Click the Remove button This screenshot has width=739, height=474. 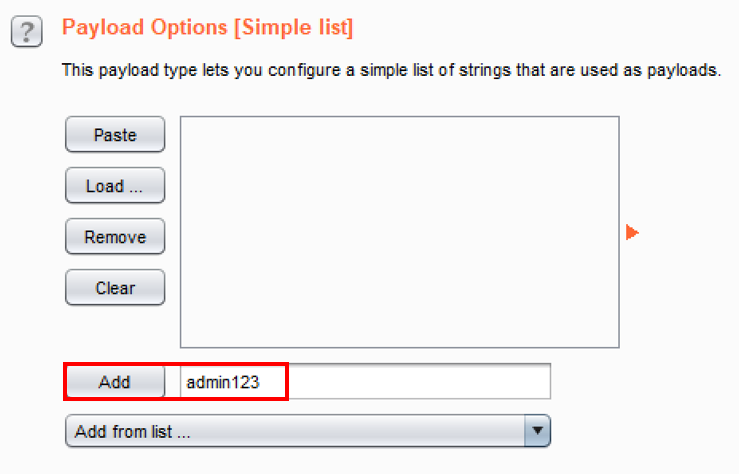115,237
